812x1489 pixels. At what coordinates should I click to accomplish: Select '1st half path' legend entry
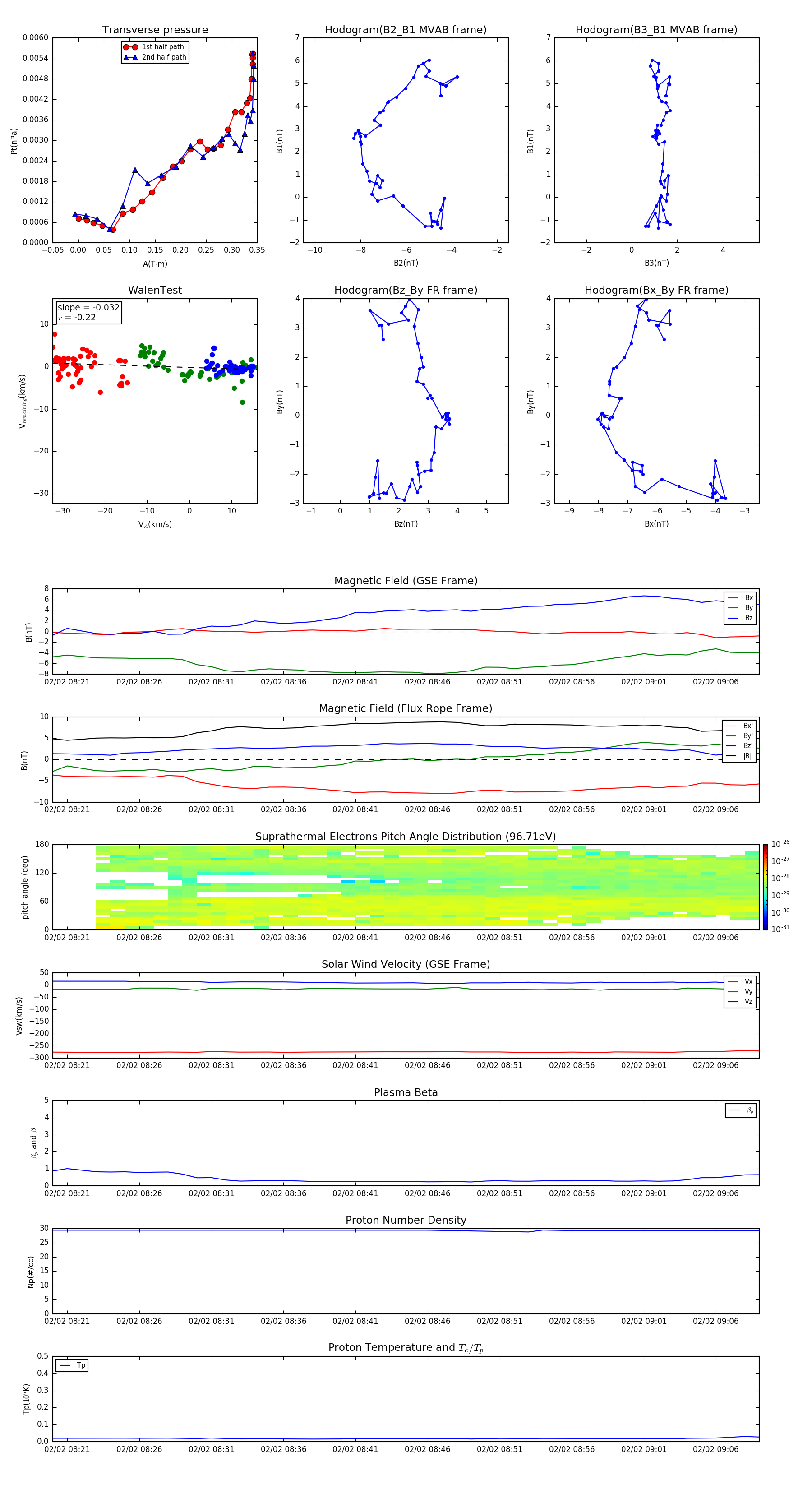154,47
